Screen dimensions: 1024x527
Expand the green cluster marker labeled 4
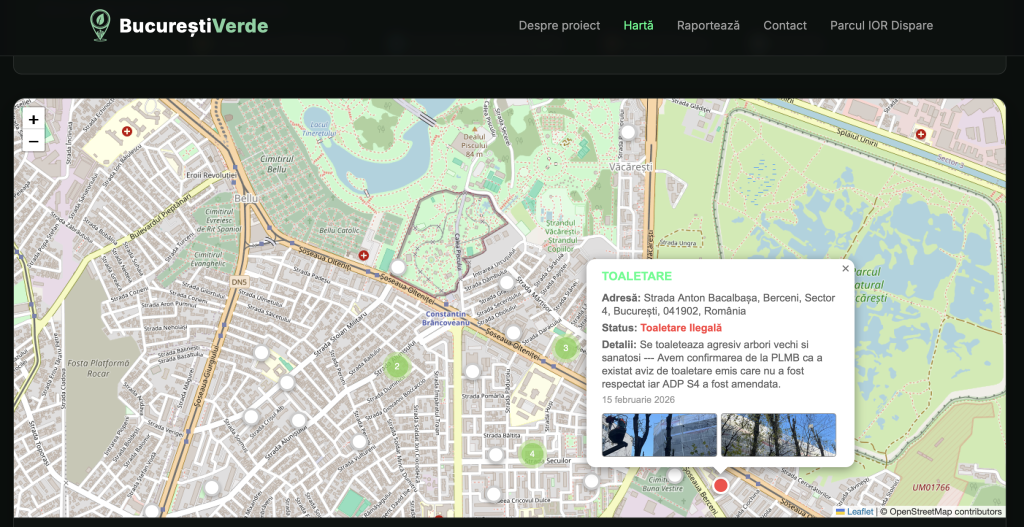(x=532, y=453)
